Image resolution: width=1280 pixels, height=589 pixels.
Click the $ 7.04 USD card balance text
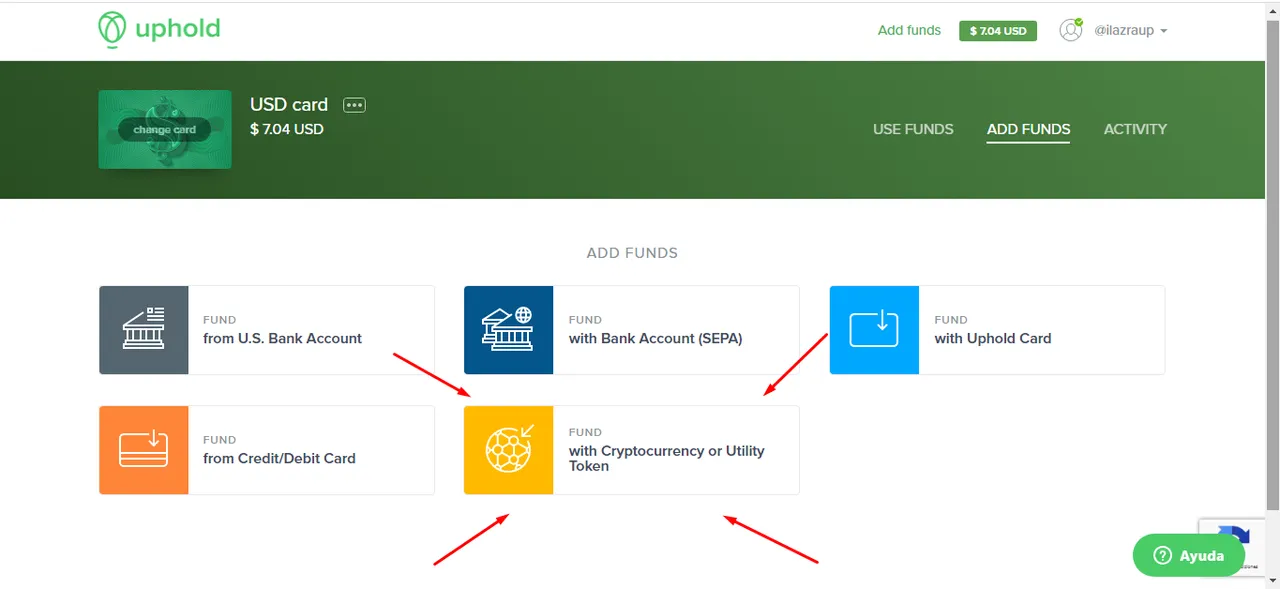pos(287,129)
